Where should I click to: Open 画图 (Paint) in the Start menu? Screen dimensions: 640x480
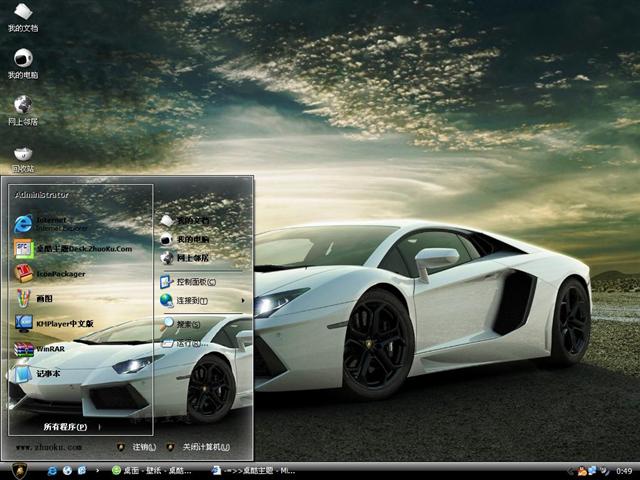(x=45, y=298)
